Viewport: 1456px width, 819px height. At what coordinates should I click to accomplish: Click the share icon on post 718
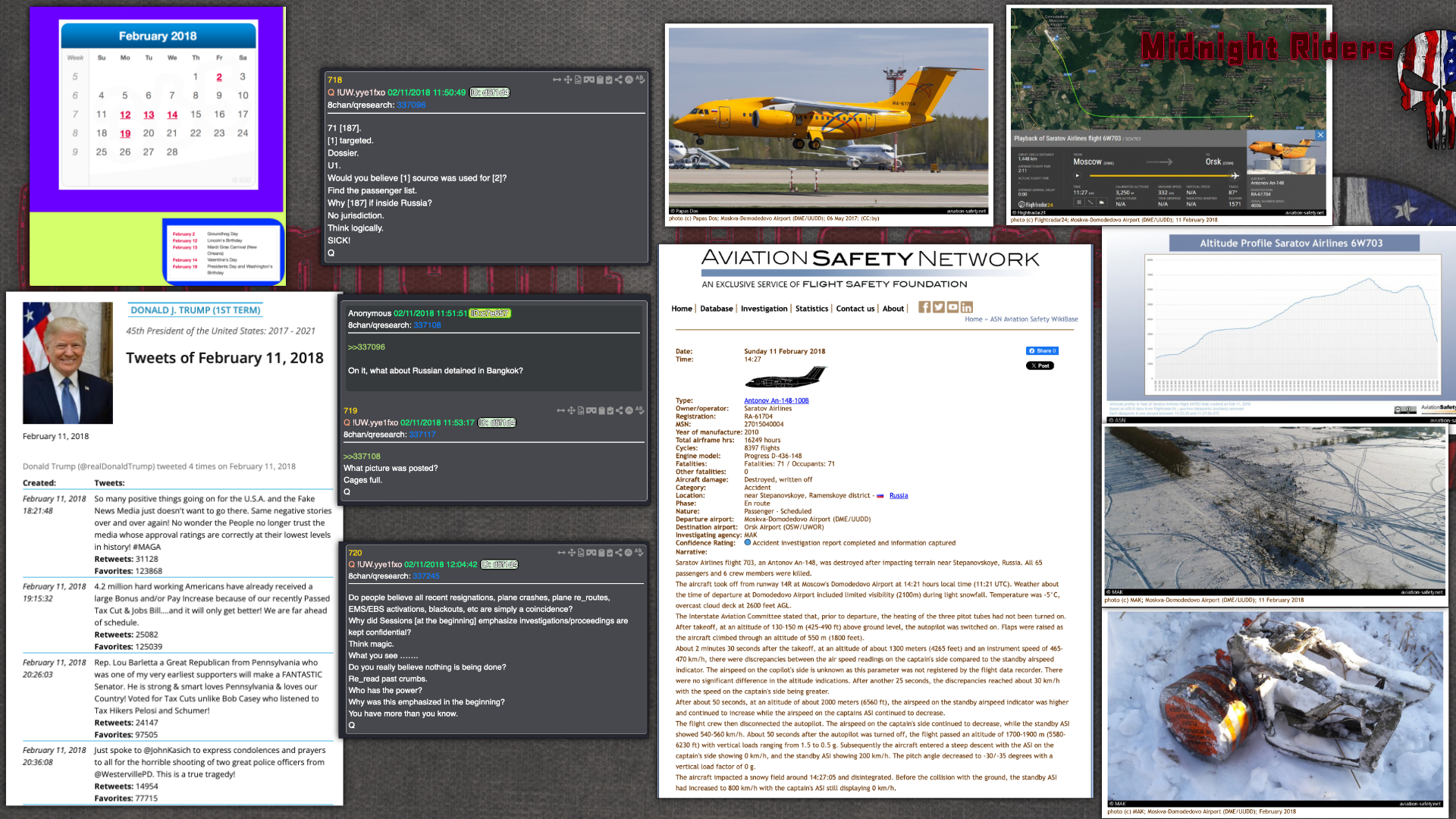point(619,80)
